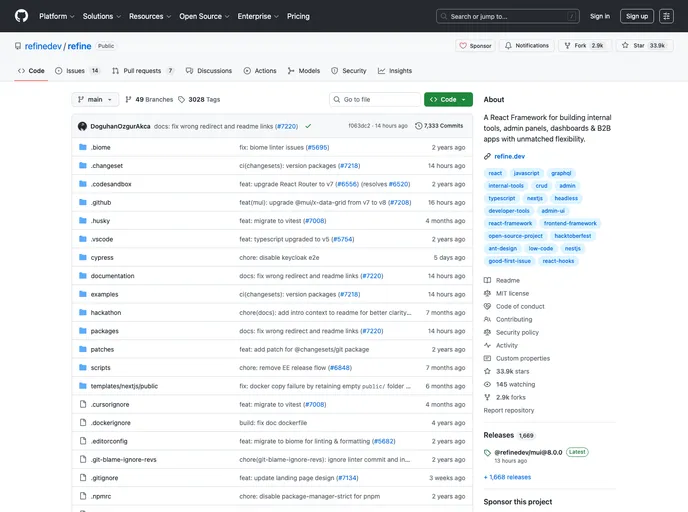Open the .github folder
The width and height of the screenshot is (688, 512).
tap(101, 202)
